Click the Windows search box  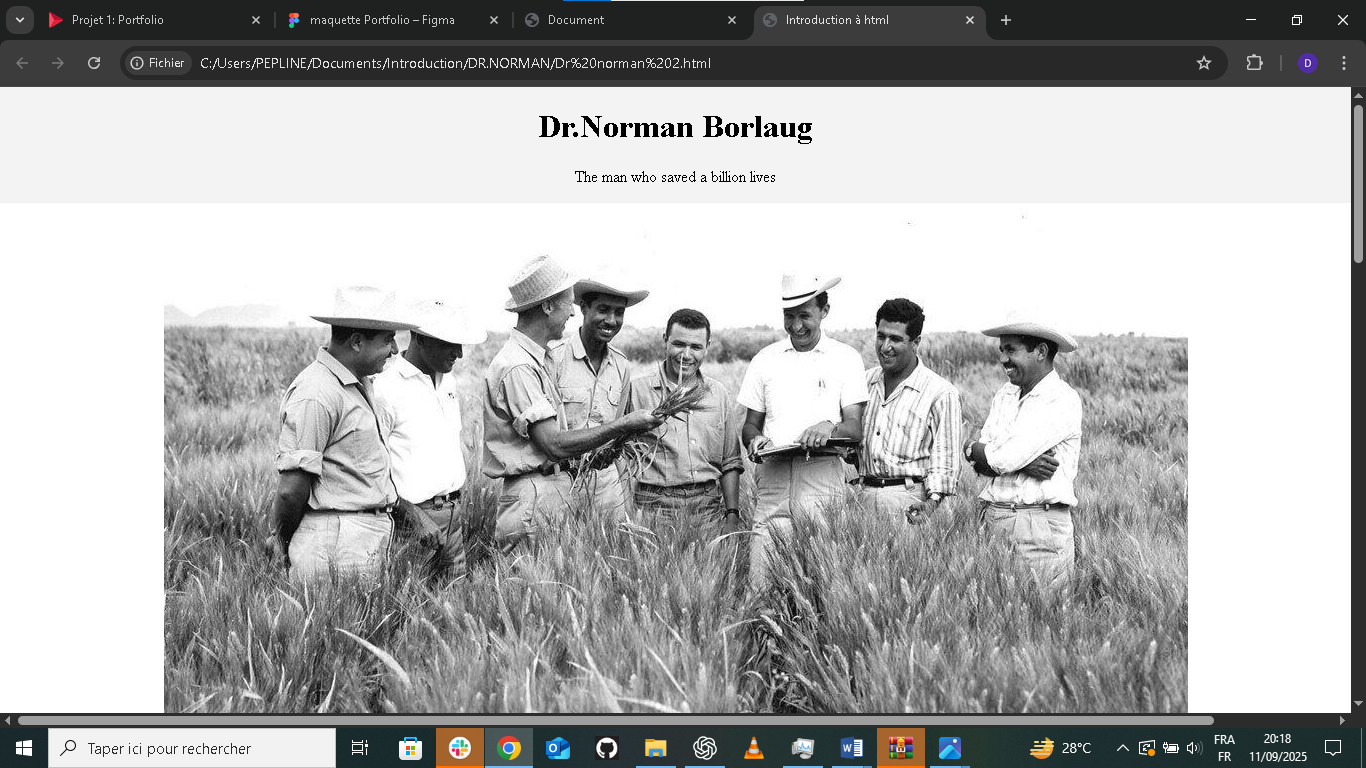click(192, 748)
